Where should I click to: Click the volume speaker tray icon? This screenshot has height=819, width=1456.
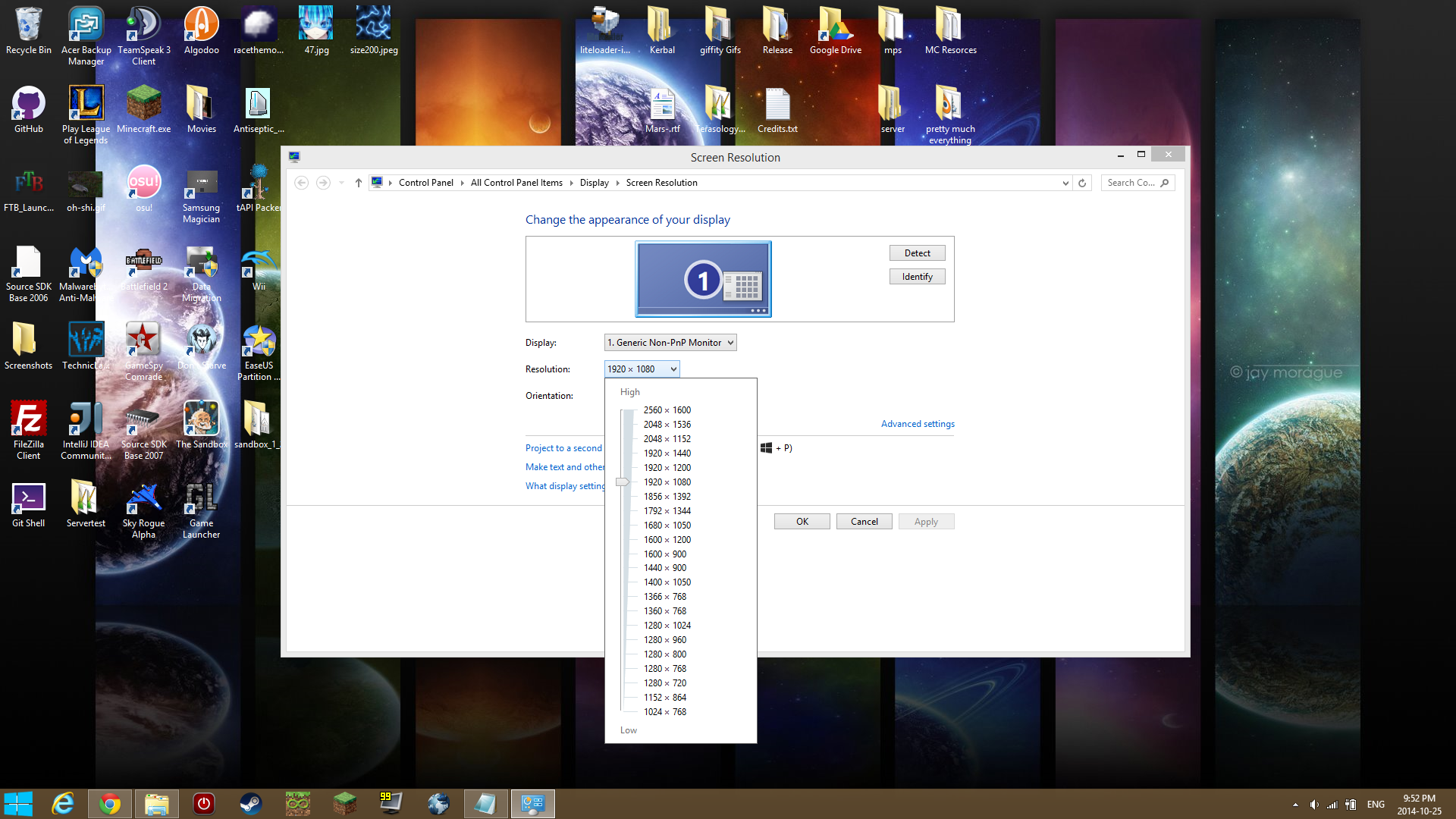[1313, 805]
